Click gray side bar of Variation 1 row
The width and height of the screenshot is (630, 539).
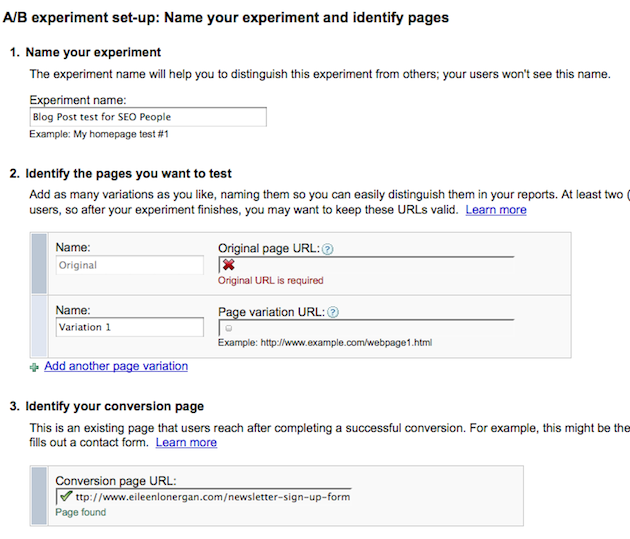click(40, 327)
